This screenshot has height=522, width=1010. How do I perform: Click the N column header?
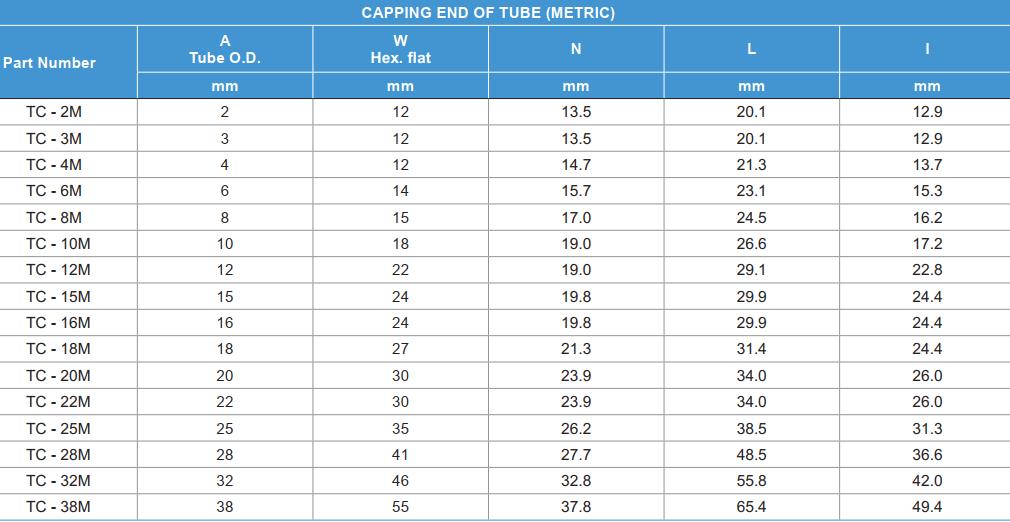pos(576,49)
